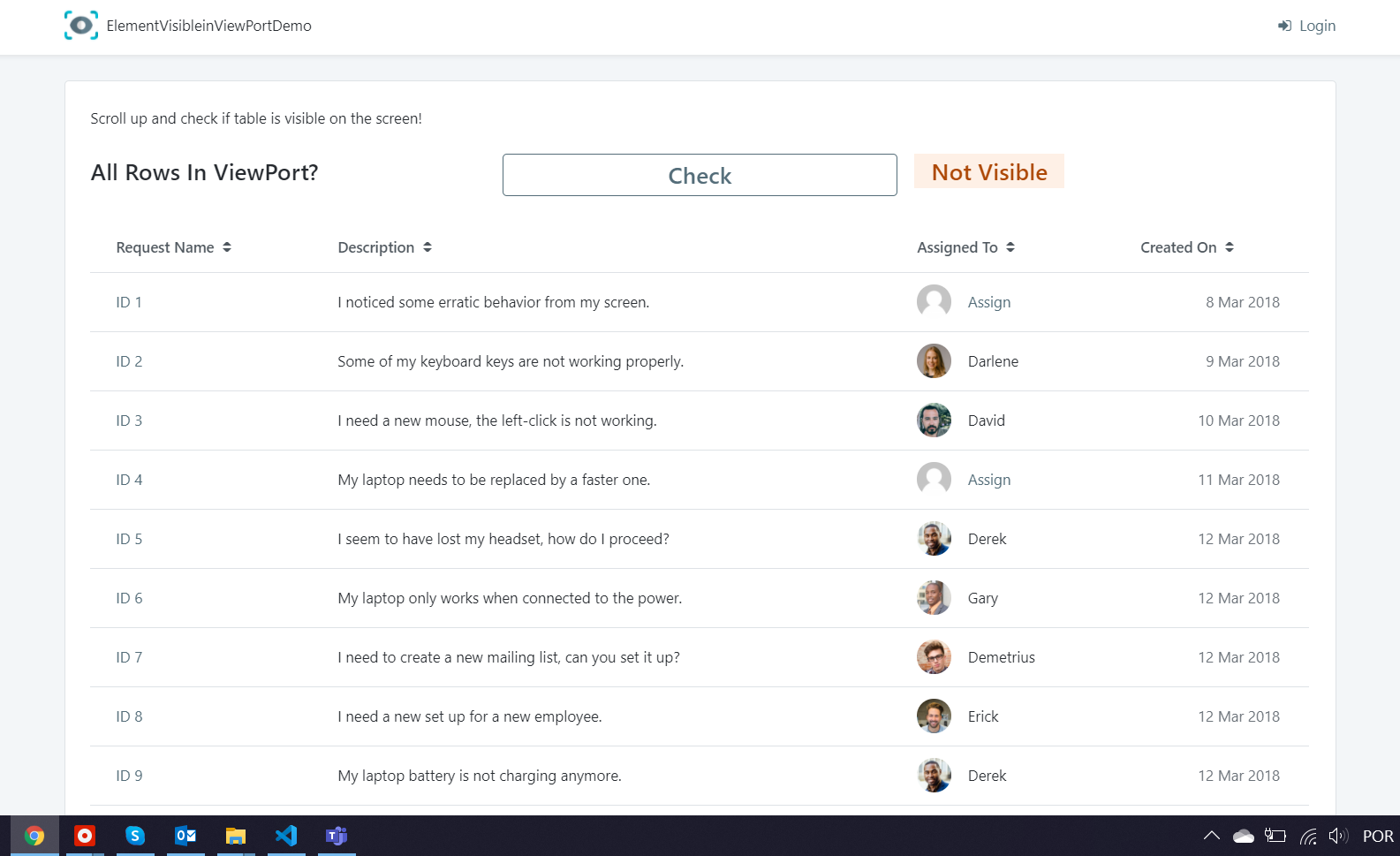Image resolution: width=1400 pixels, height=856 pixels.
Task: Click the ElementVisibleinViewPortDemo eye logo
Action: 81,26
